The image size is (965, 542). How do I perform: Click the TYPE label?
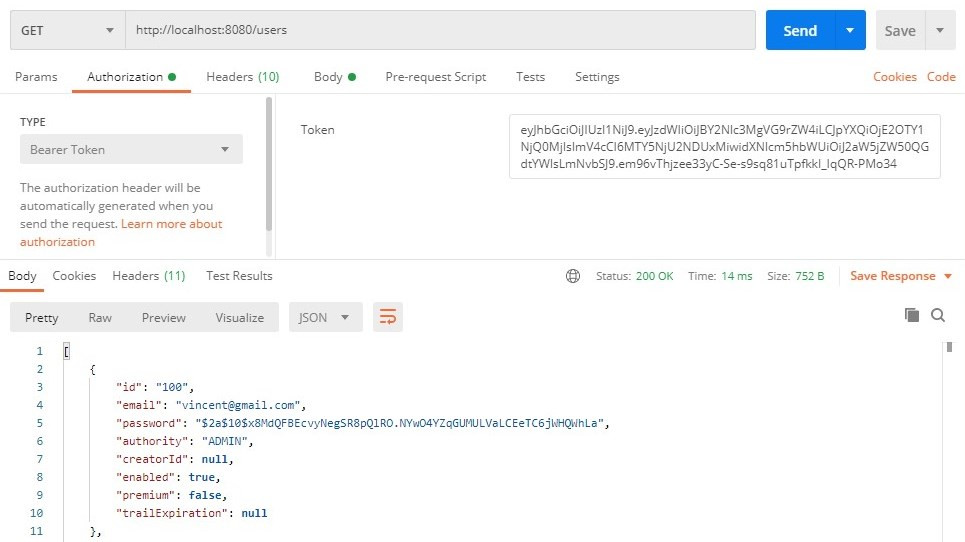pos(33,122)
